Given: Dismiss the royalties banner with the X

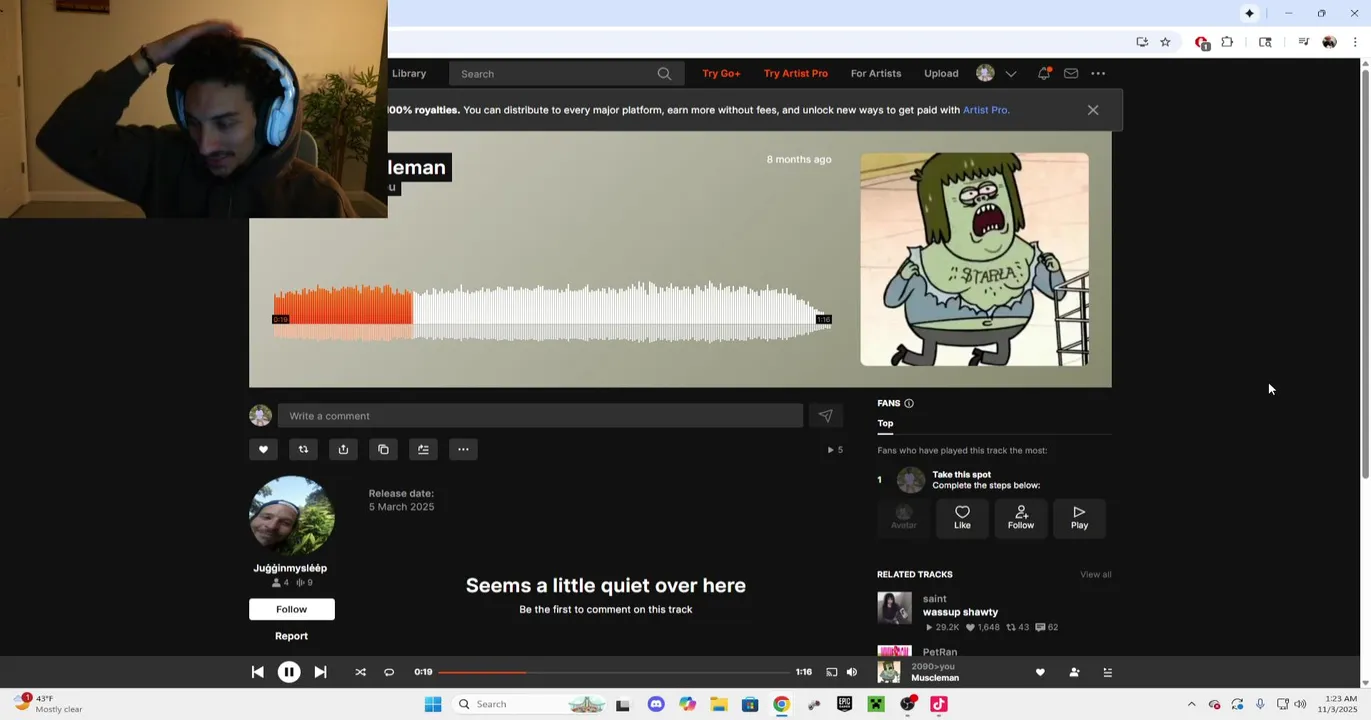Looking at the screenshot, I should (1093, 110).
